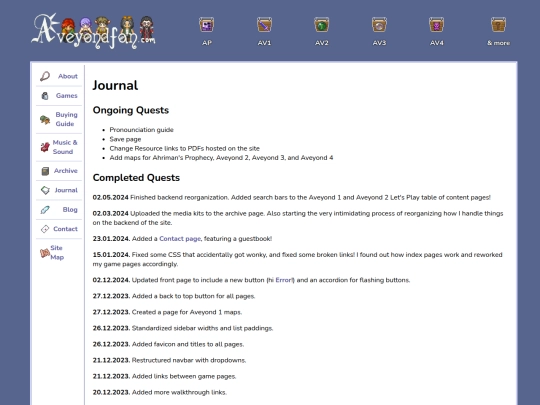Click the Games sidebar icon

[45, 96]
